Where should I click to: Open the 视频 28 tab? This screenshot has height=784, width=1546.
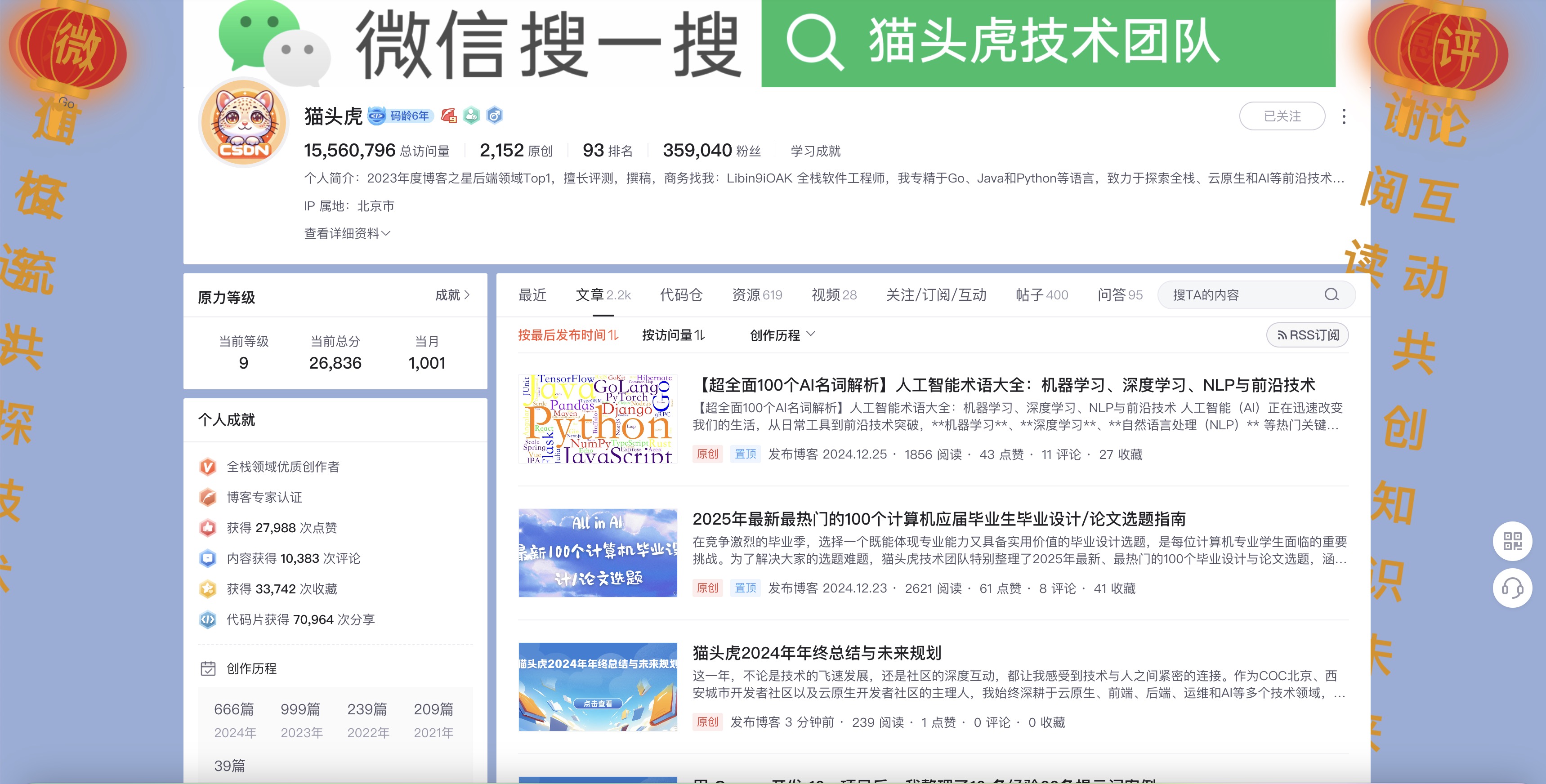[834, 295]
